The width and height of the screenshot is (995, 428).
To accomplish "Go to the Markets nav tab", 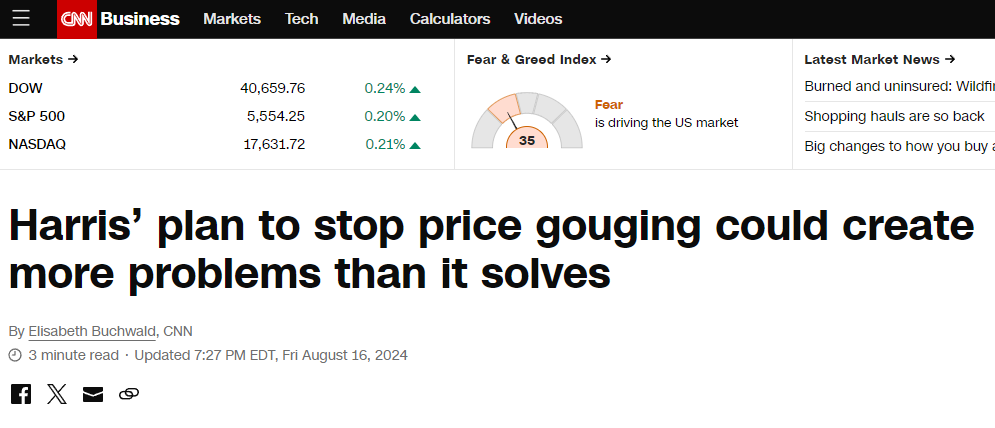I will [231, 19].
